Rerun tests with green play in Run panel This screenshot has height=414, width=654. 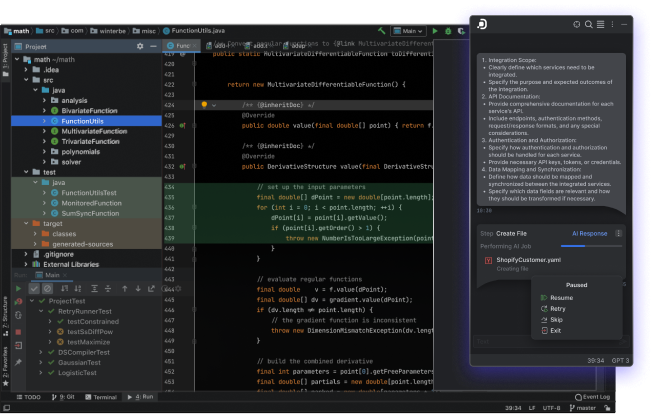click(18, 289)
